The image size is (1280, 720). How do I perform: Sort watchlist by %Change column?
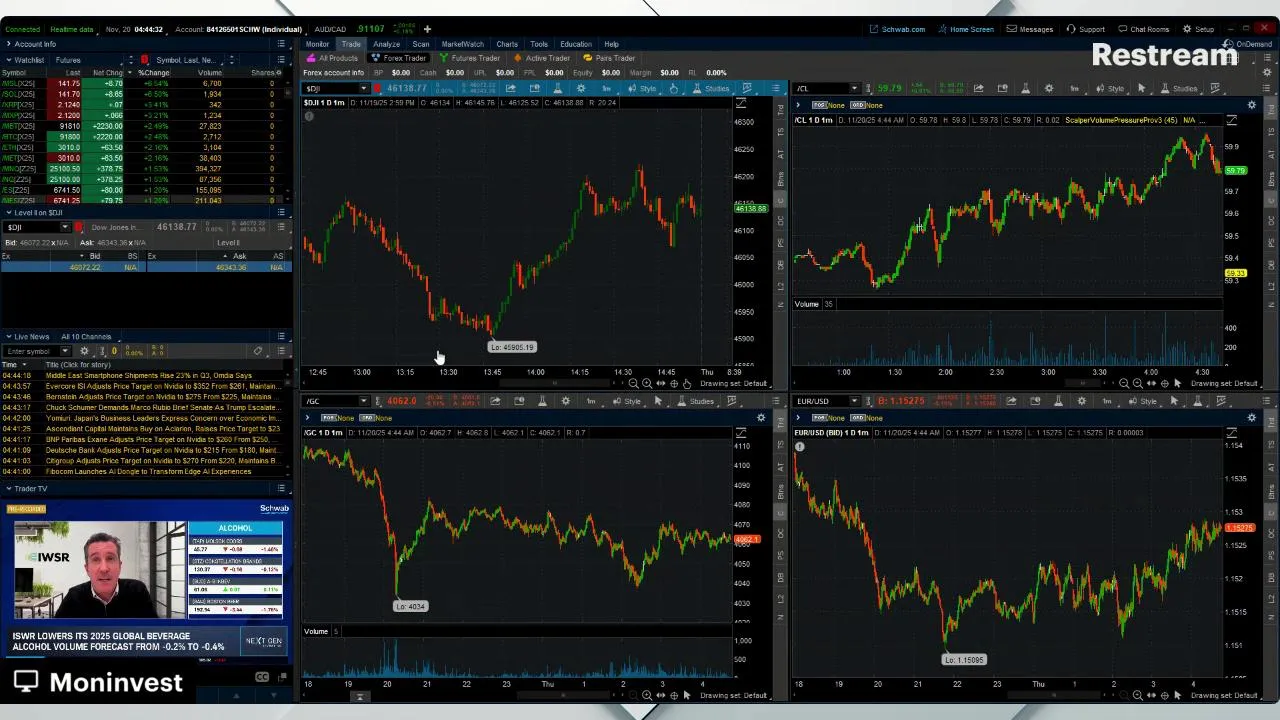153,73
